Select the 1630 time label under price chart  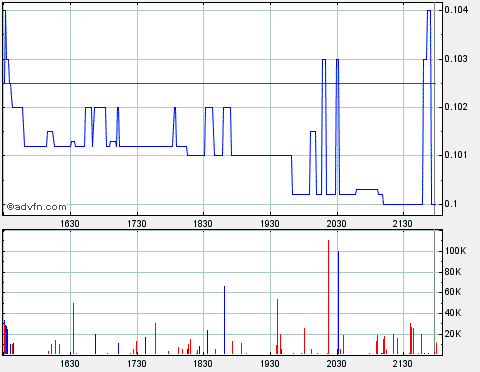pos(70,224)
